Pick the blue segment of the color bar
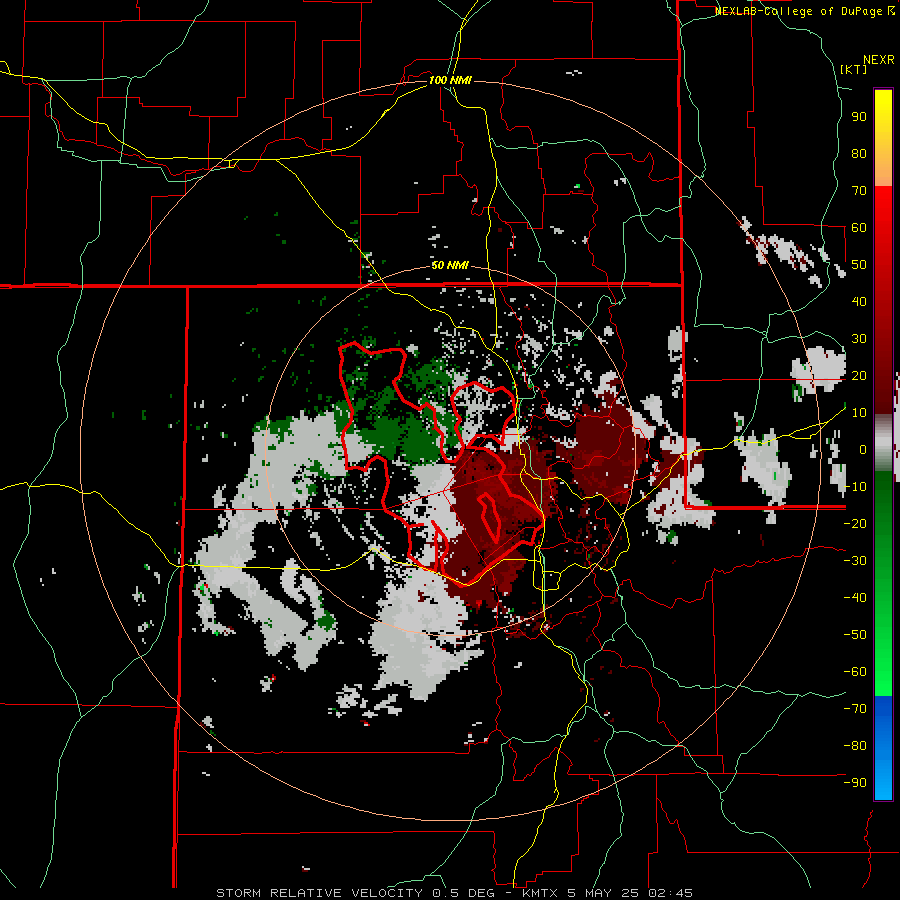Image resolution: width=900 pixels, height=900 pixels. (883, 748)
